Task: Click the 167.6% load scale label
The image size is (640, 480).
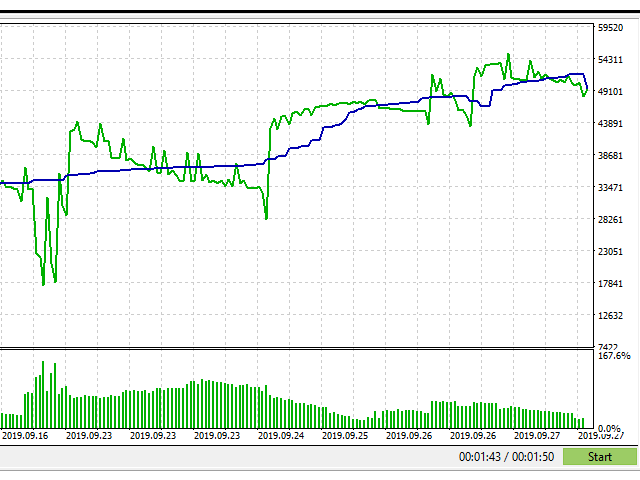Action: click(614, 356)
